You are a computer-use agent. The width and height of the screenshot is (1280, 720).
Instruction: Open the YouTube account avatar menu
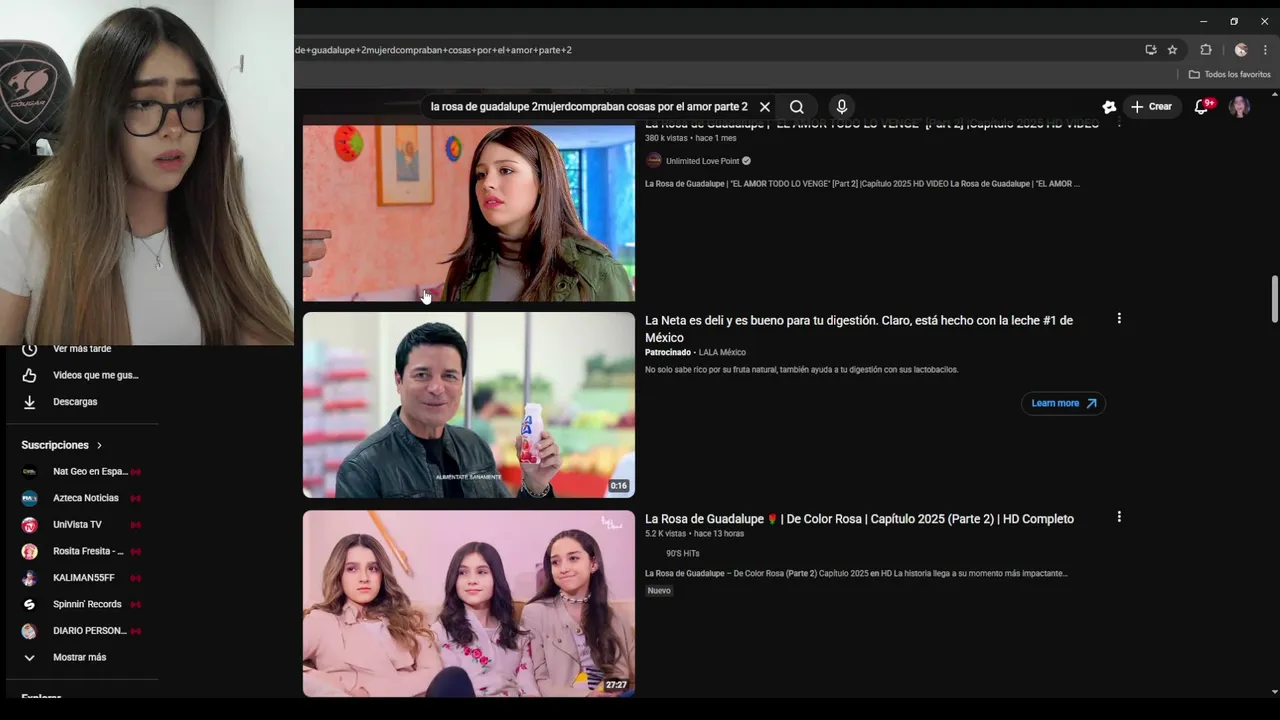pyautogui.click(x=1239, y=107)
